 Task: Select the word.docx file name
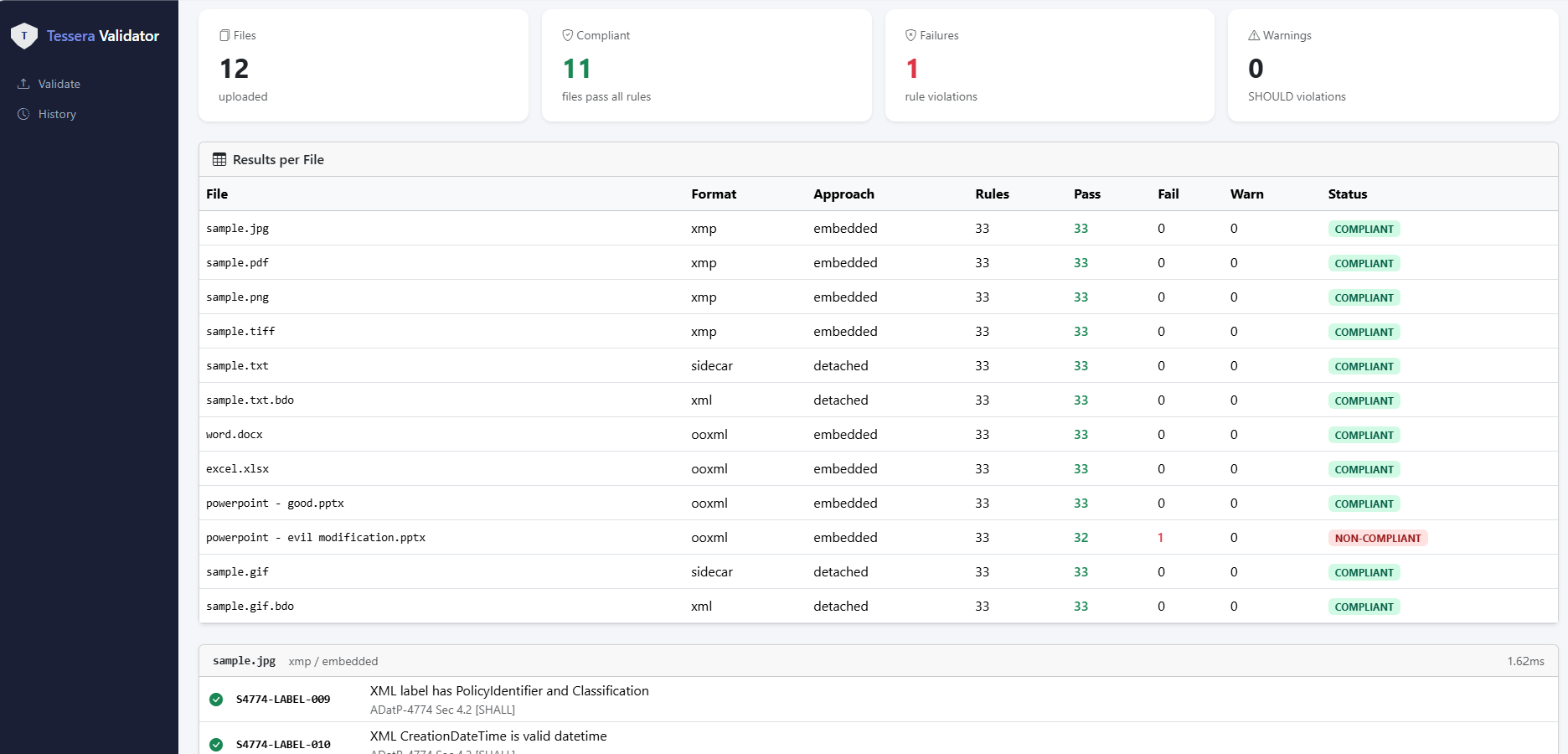[235, 434]
